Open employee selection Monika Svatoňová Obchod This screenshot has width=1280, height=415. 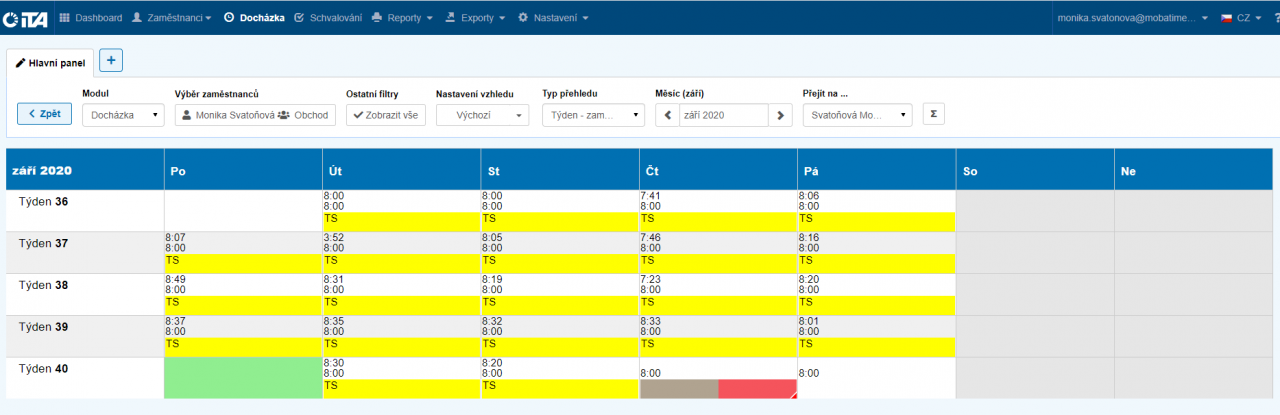point(255,115)
